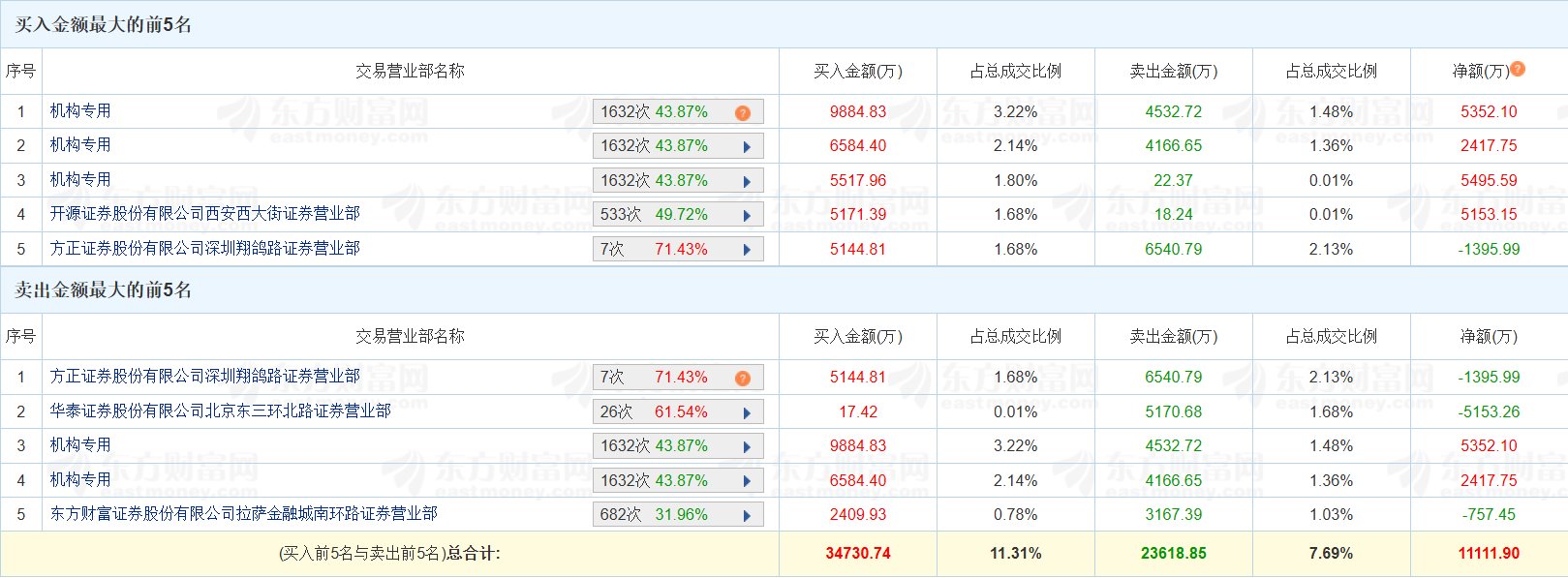Click blue arrow in 买入 table row 3 机构专用 badge

point(747,182)
